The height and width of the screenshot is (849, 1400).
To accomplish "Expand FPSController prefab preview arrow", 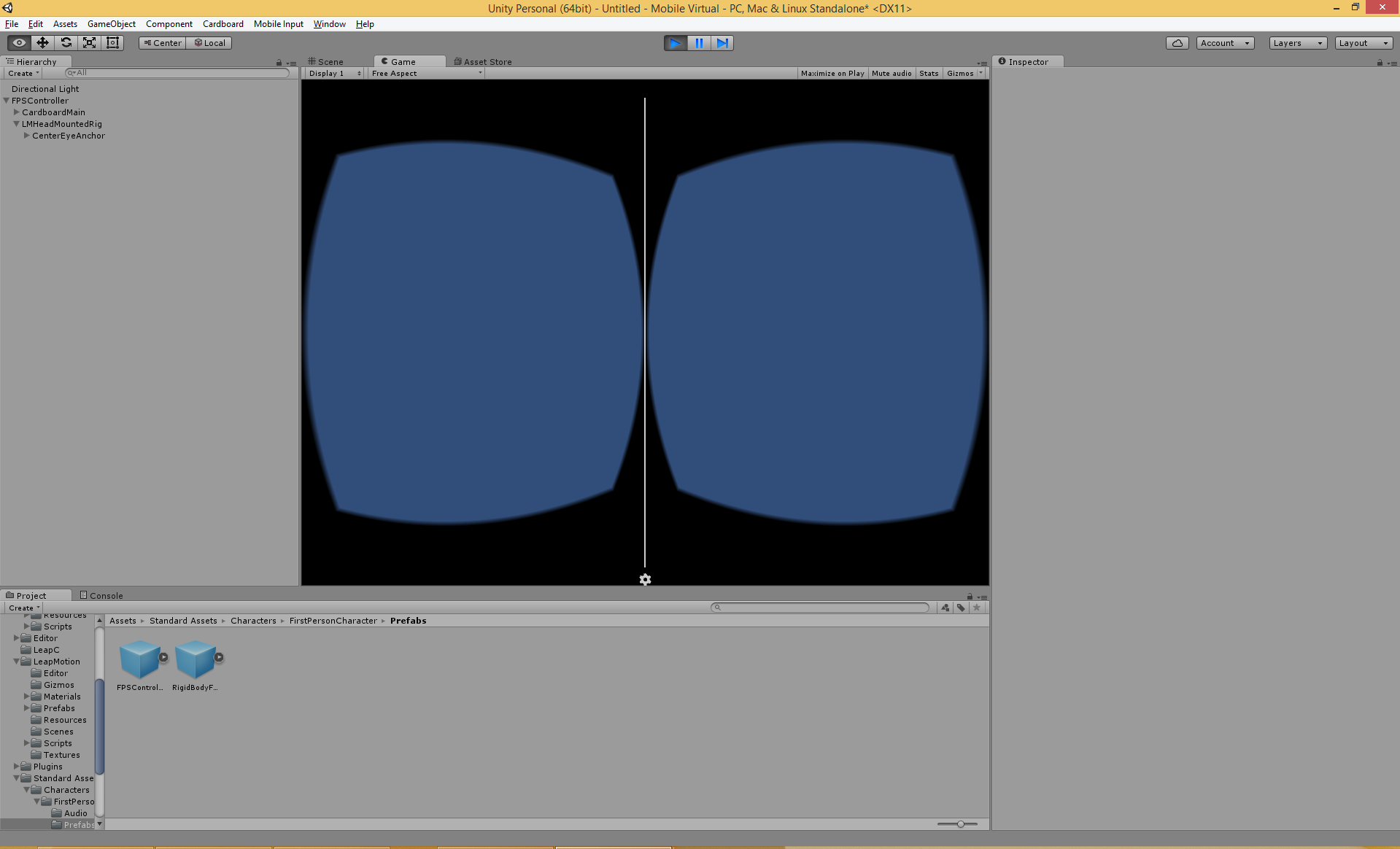I will [x=163, y=657].
